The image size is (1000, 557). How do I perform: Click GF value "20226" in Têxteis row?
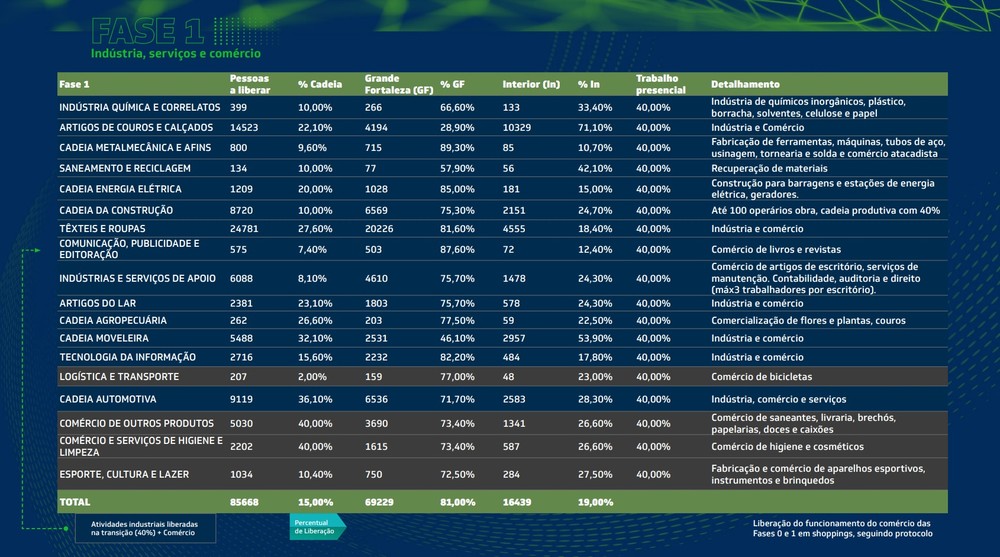click(x=379, y=228)
